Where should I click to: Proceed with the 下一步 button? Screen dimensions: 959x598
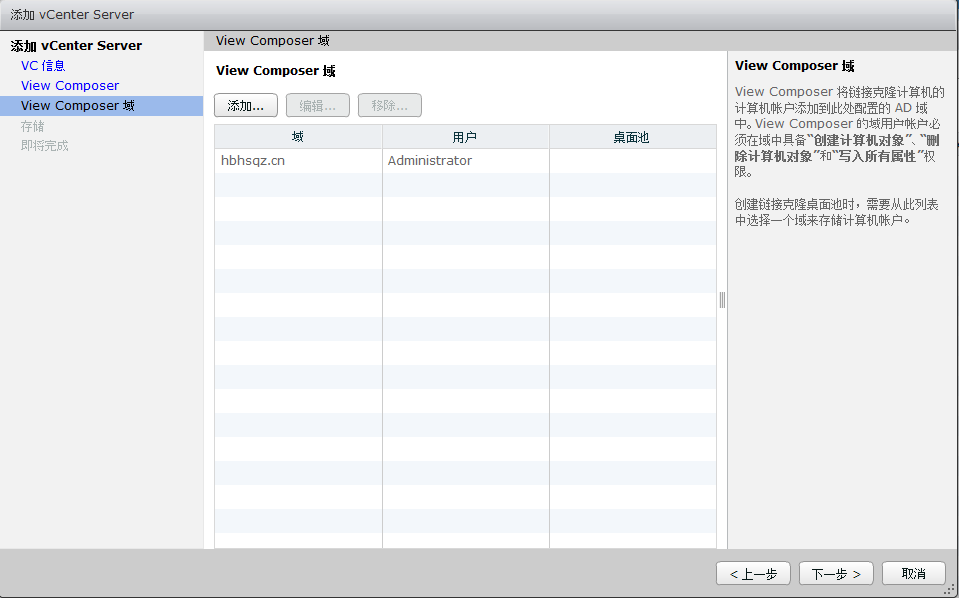coord(836,574)
